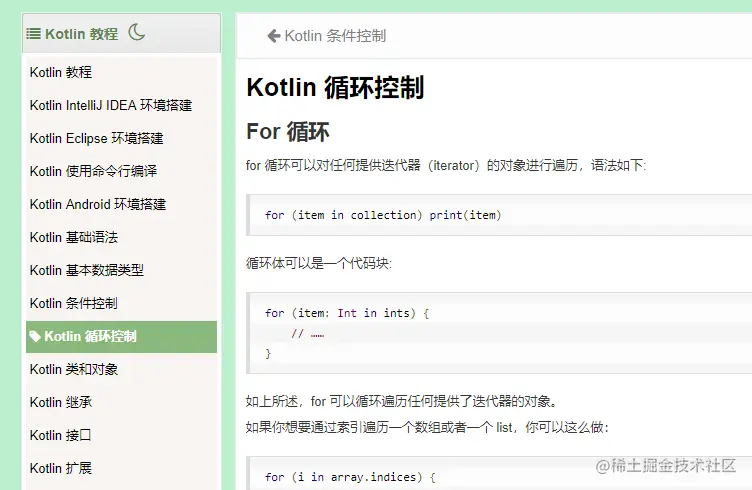Click the Kotlin 教程 sidebar header title
Image resolution: width=752 pixels, height=490 pixels.
coord(82,34)
